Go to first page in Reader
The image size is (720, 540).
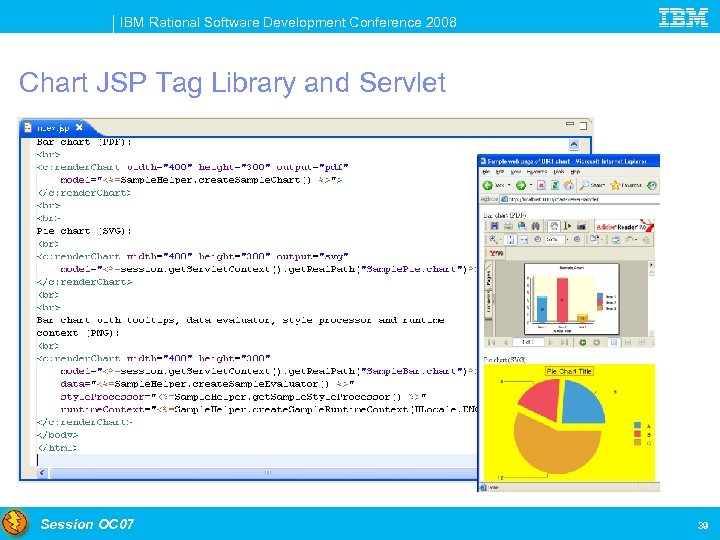[491, 342]
